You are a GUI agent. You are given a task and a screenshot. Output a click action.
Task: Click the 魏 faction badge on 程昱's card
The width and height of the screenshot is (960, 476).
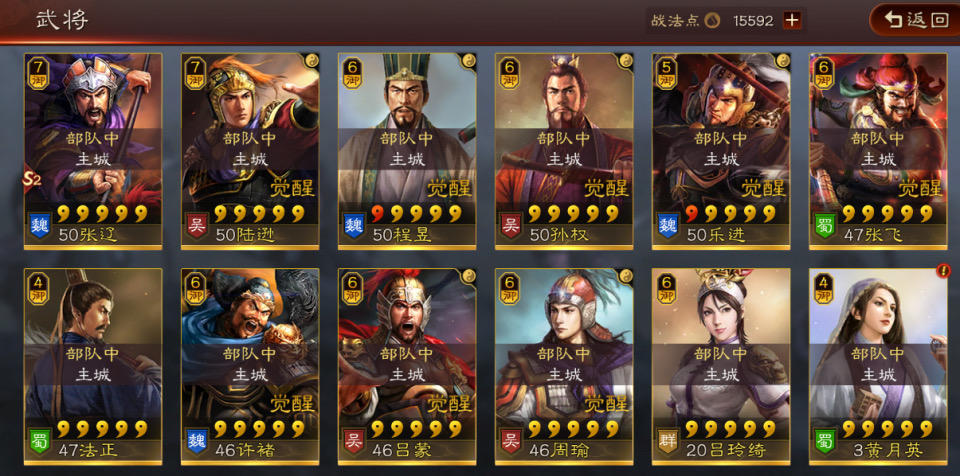pyautogui.click(x=353, y=225)
